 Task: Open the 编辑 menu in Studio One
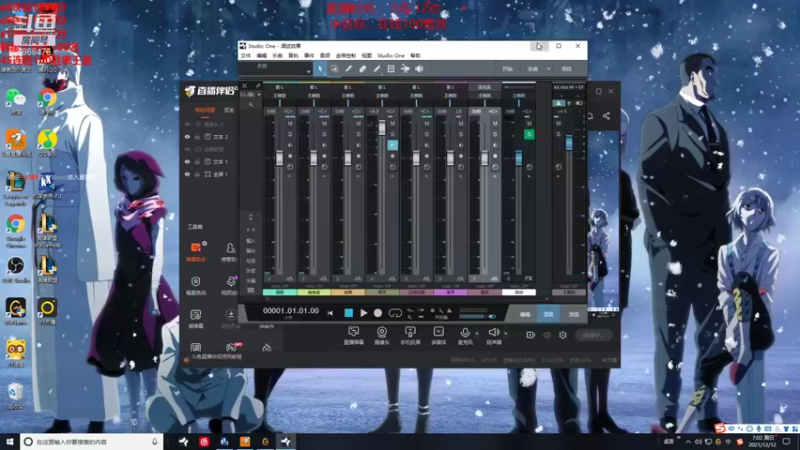click(262, 56)
